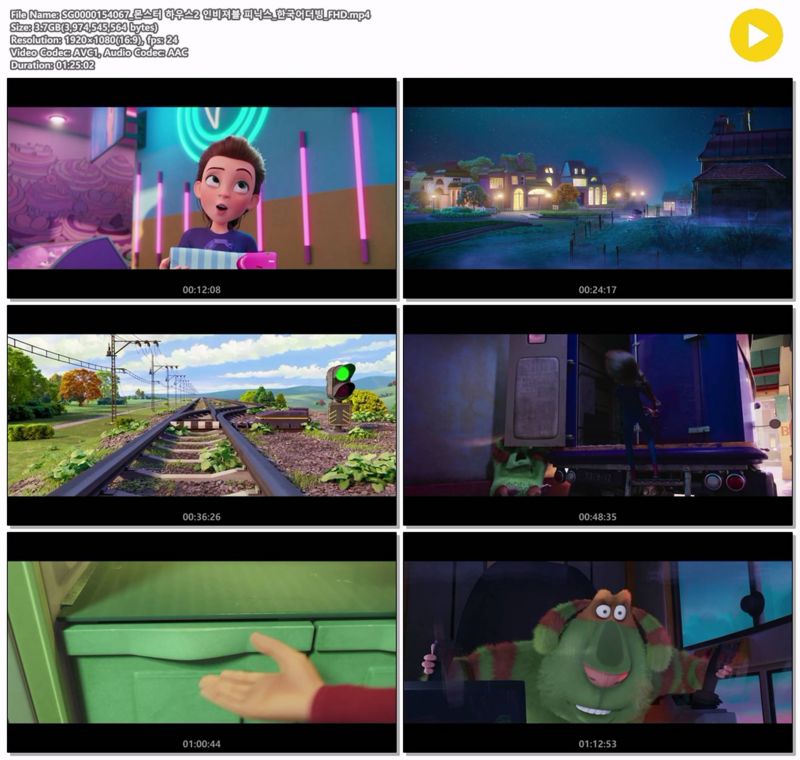Viewport: 800px width, 760px height.
Task: Go to the 01:00:44 time marker
Action: [x=202, y=744]
